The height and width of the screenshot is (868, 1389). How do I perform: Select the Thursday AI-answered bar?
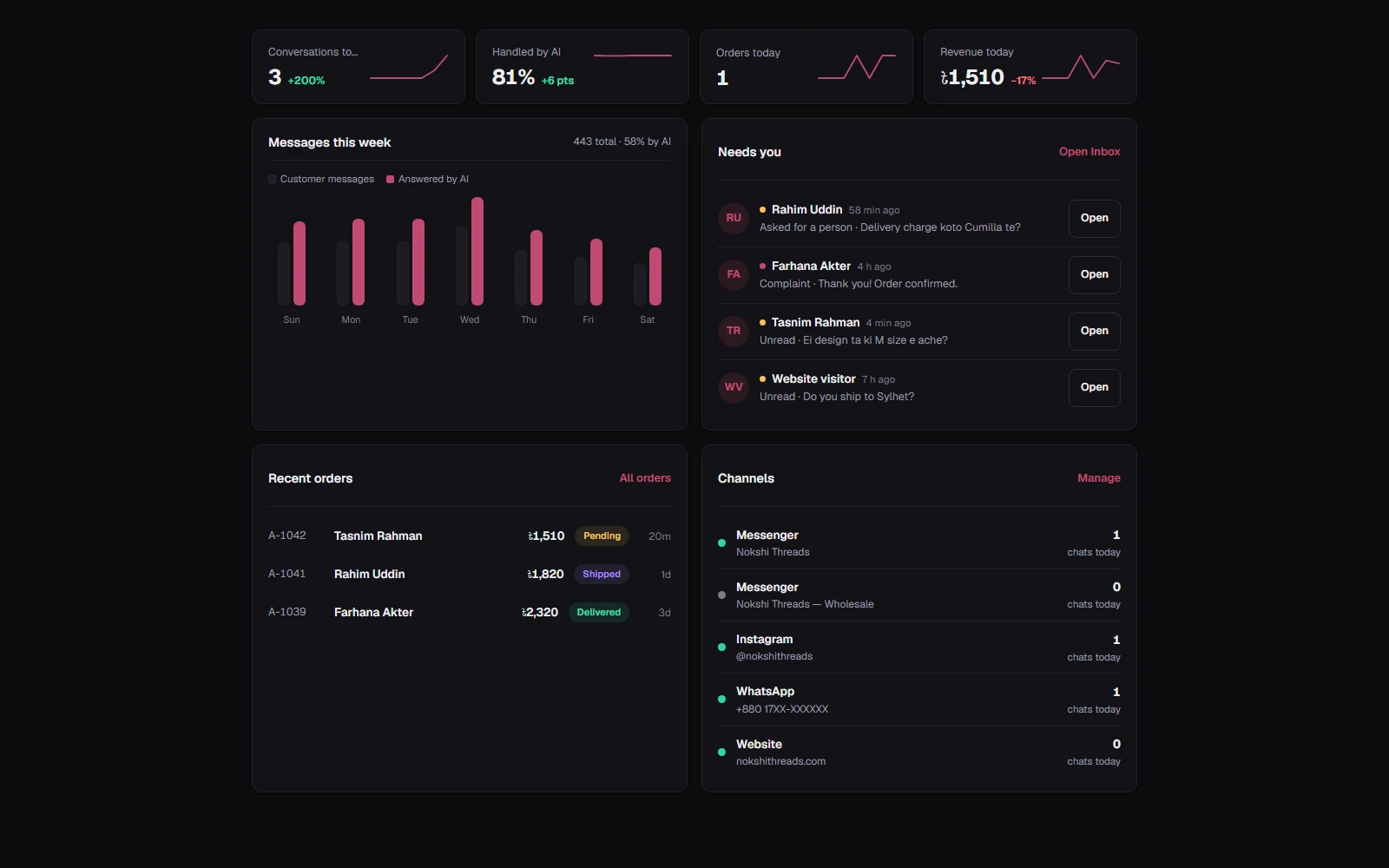(537, 267)
